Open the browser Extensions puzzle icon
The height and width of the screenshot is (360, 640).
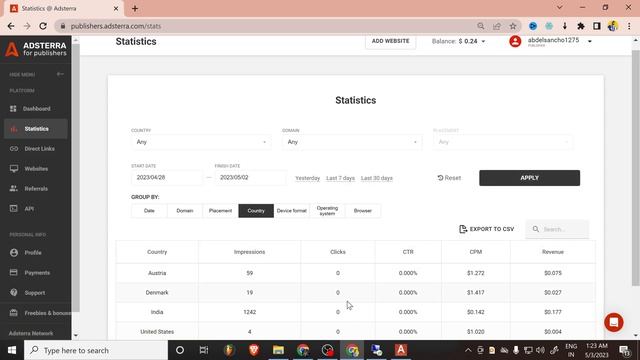click(580, 26)
